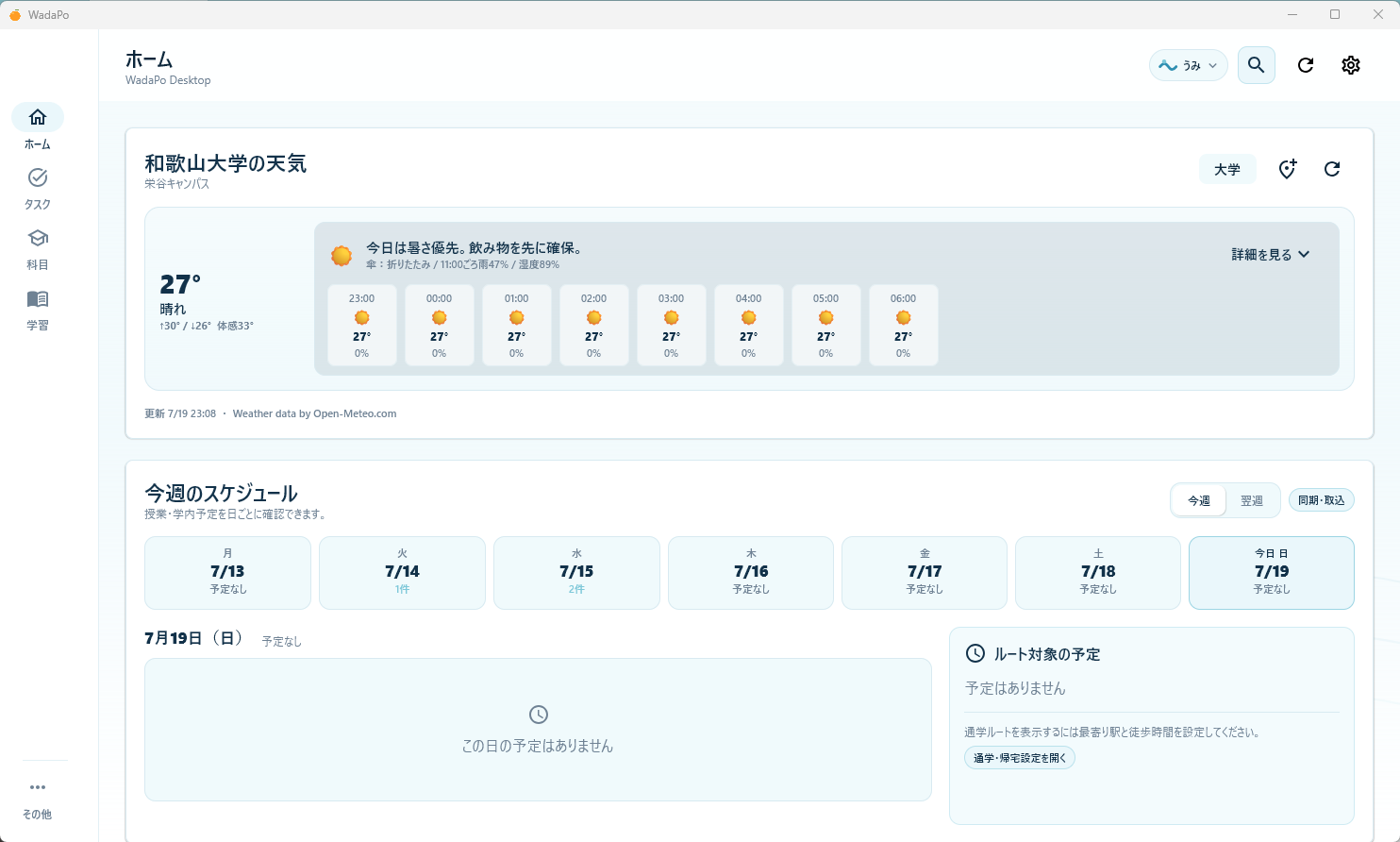Screen dimensions: 1400x842
Task: Switch the schedule to 翌週 tab
Action: (1252, 500)
